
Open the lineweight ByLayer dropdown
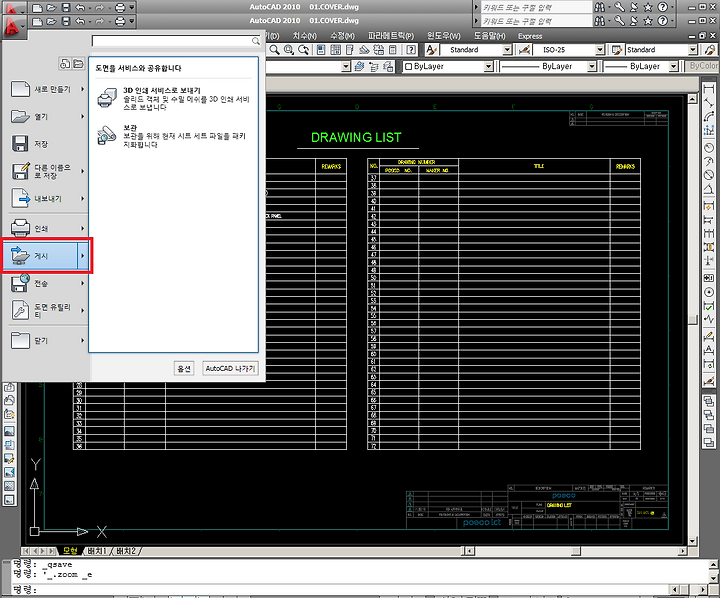pyautogui.click(x=673, y=67)
